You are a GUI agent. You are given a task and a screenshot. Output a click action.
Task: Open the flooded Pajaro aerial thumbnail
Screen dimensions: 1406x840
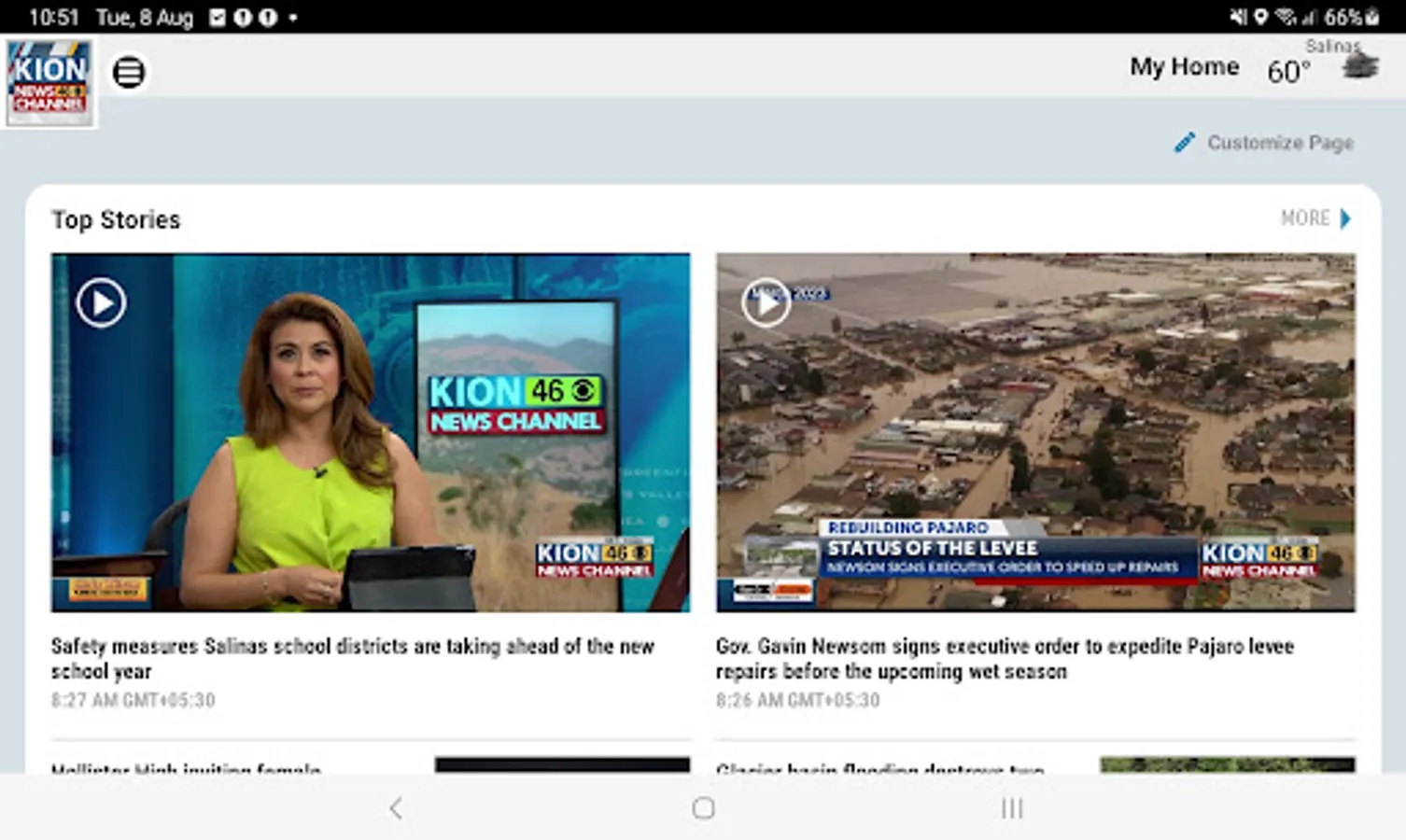pyautogui.click(x=1035, y=432)
